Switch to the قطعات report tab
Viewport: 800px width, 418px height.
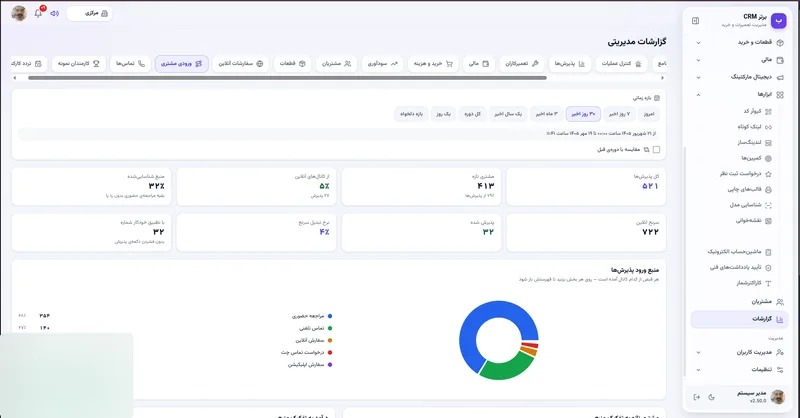click(x=292, y=64)
